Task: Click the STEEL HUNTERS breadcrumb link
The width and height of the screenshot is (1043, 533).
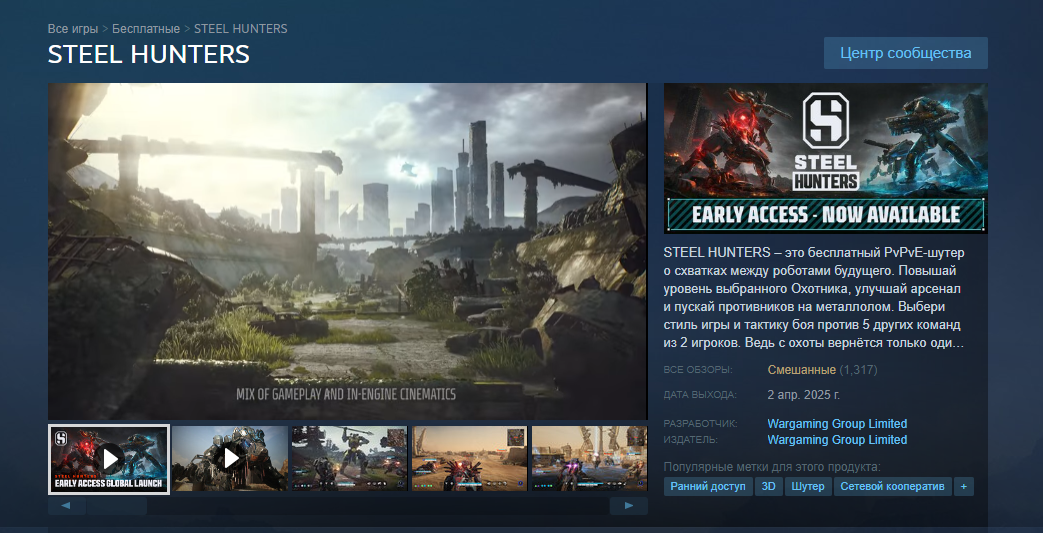Action: click(241, 29)
